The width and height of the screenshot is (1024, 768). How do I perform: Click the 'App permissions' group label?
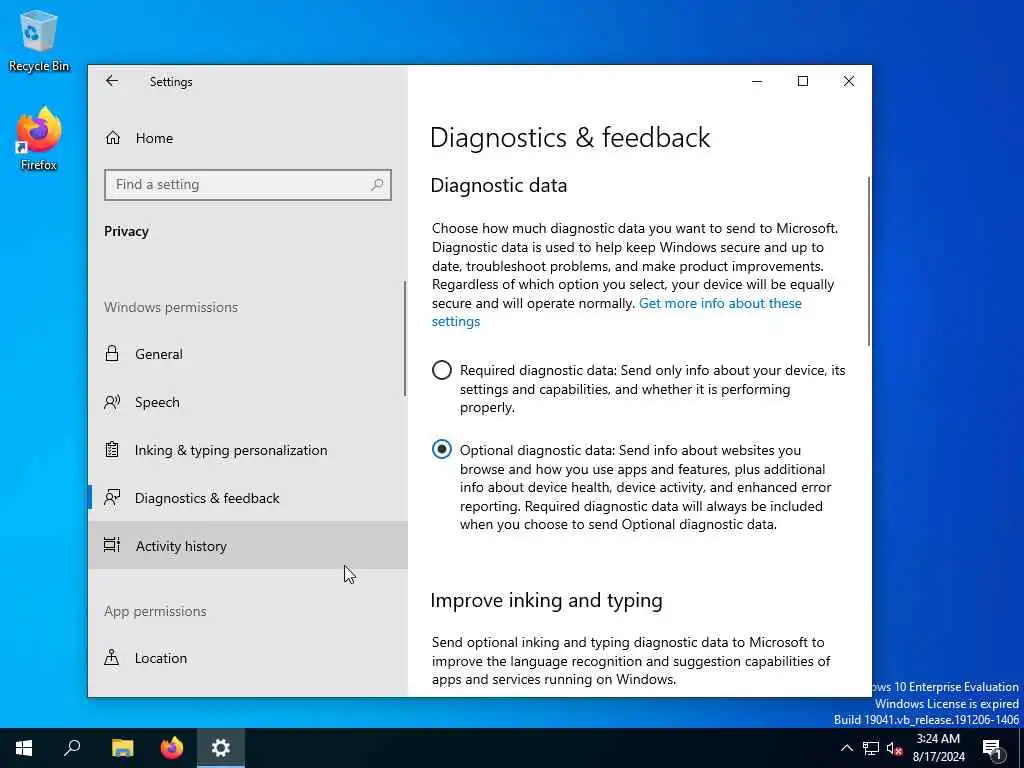tap(155, 611)
